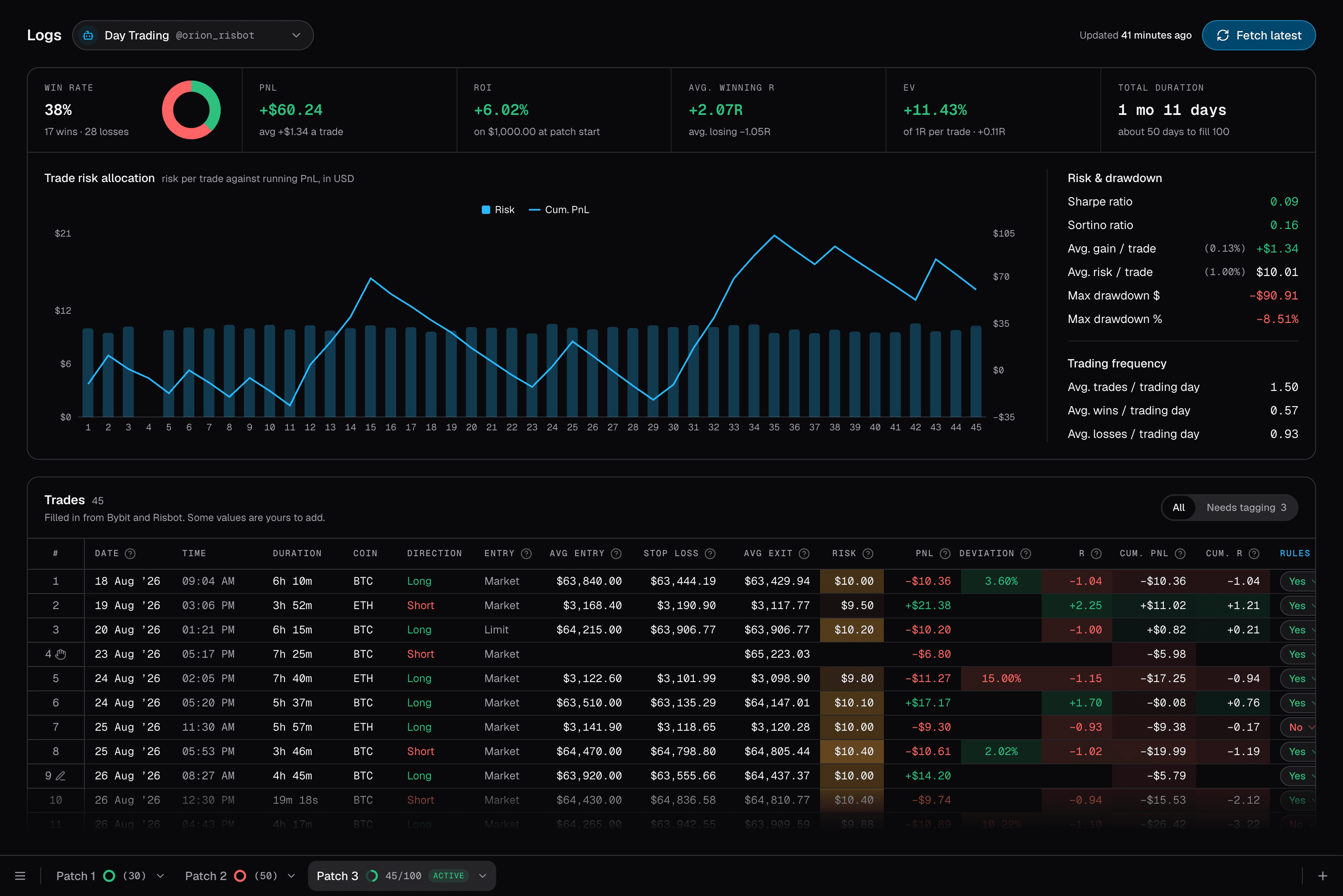Open Day Trading account dropdown
The image size is (1343, 896).
[x=193, y=35]
